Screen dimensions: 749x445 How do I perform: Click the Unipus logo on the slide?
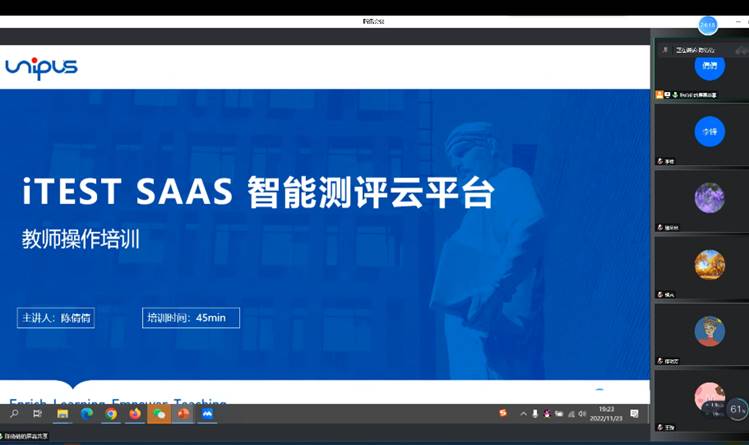(x=41, y=67)
